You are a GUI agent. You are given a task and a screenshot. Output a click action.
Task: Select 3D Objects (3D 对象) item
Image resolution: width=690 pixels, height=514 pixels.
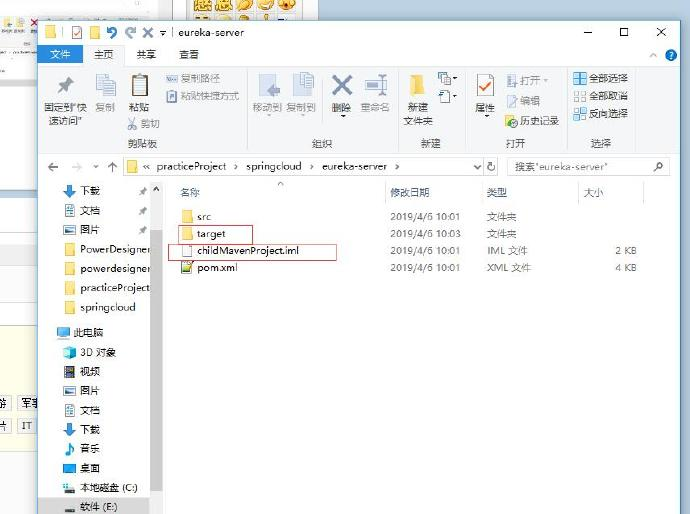[89, 352]
